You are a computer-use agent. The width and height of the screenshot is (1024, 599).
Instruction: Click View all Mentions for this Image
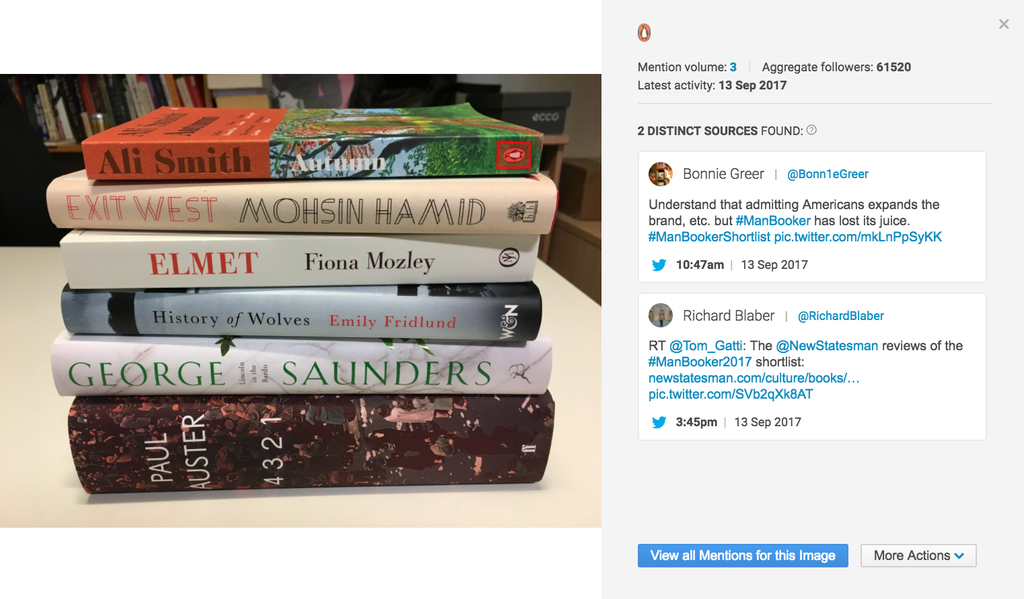pos(743,556)
